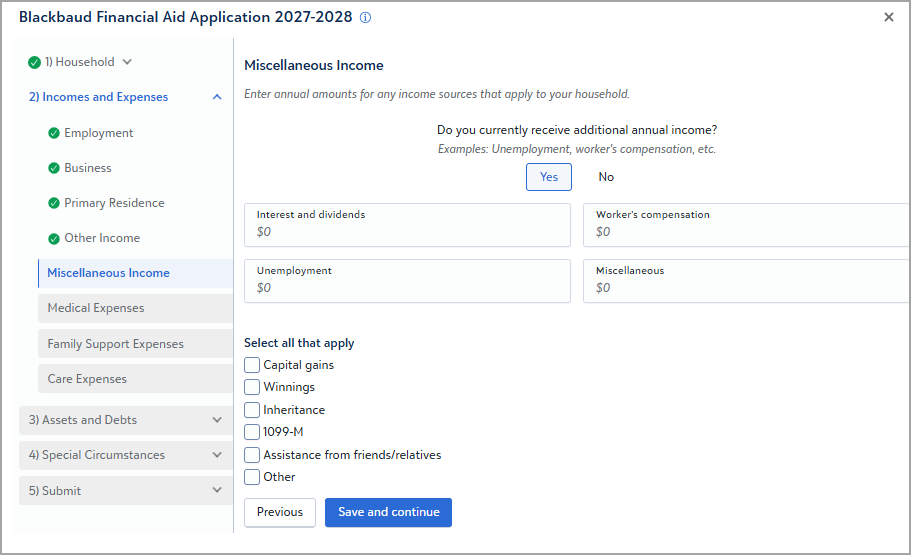
Task: Click the Miscellaneous amount field
Action: pos(747,281)
